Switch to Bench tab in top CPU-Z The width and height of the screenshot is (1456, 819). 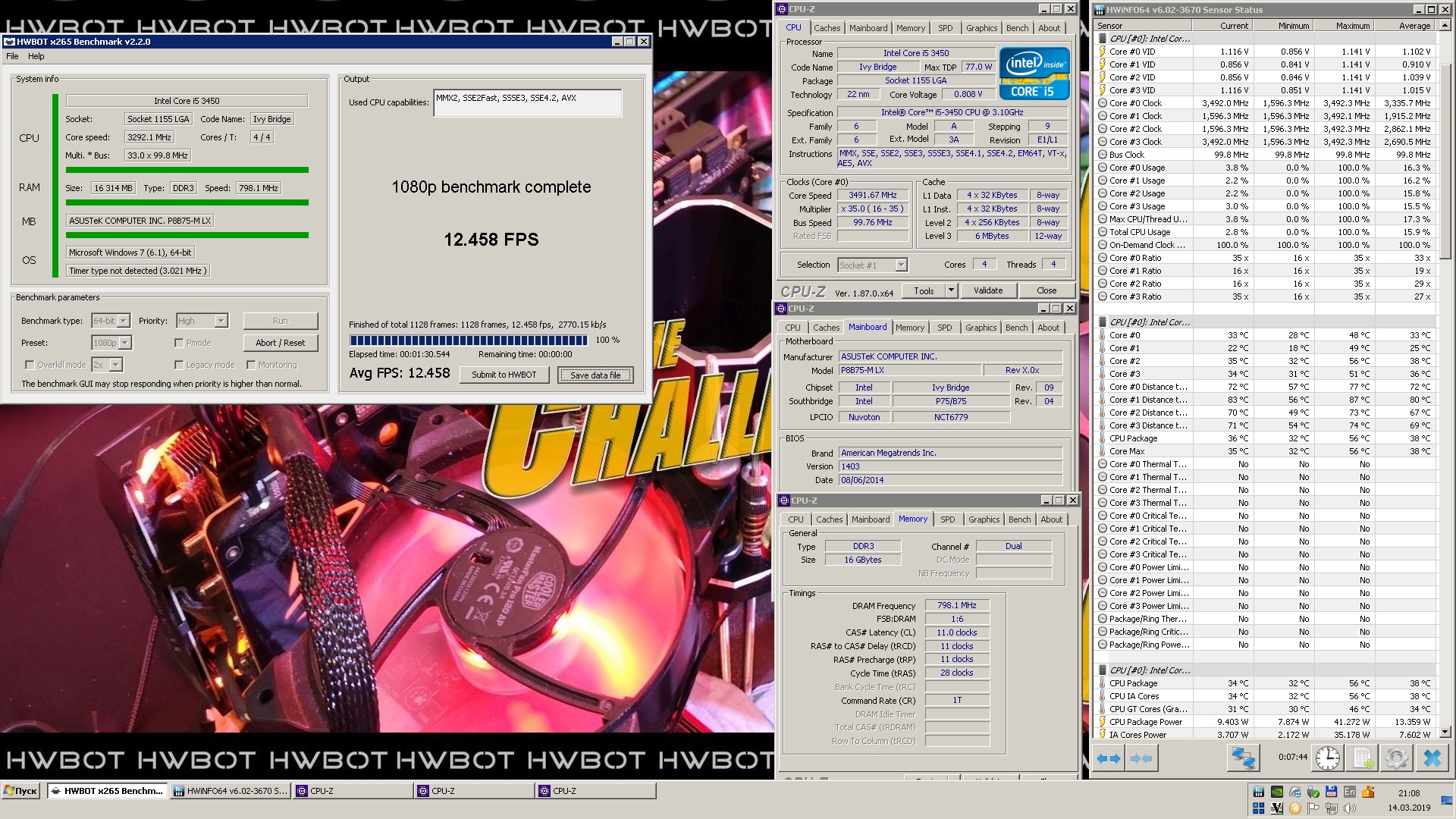point(1018,28)
